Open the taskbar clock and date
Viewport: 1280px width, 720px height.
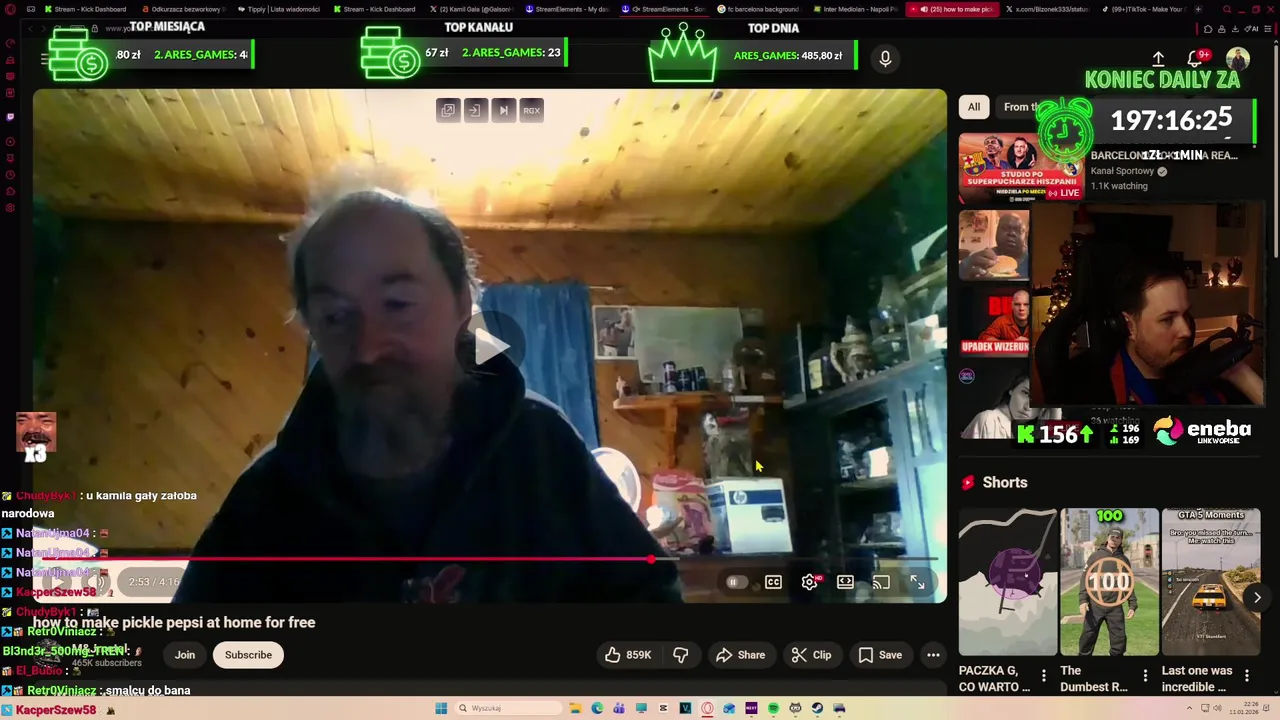1245,708
